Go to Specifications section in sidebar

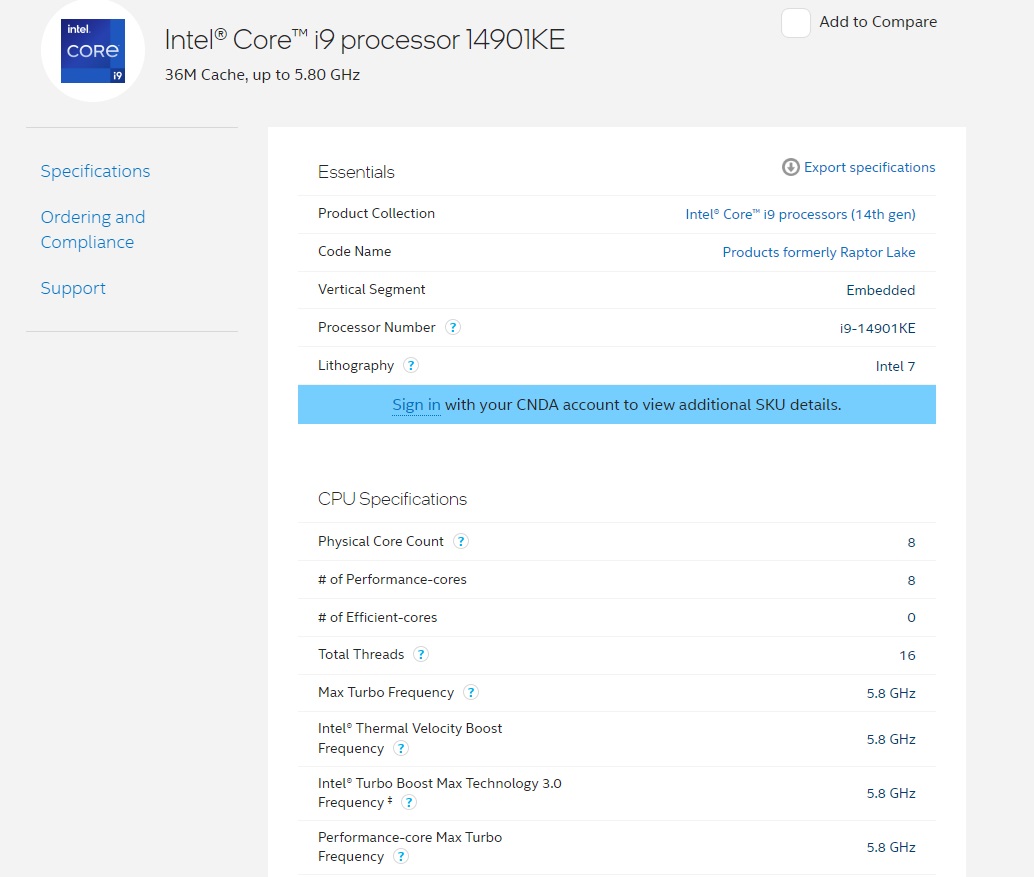96,171
